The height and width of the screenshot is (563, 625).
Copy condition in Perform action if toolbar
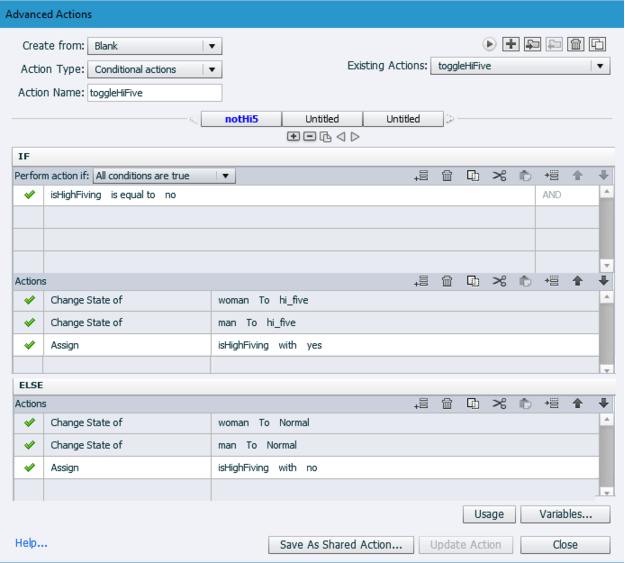[473, 175]
